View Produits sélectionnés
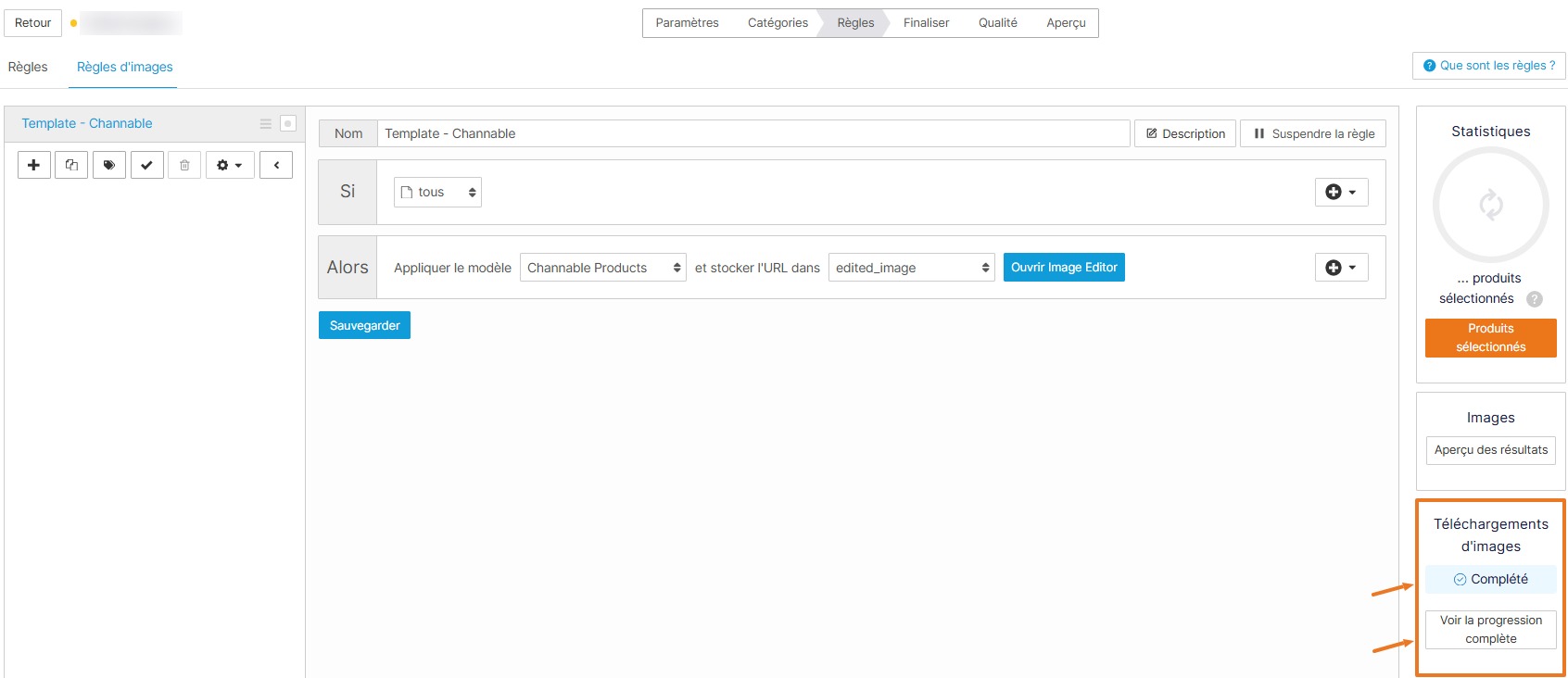 pos(1490,338)
